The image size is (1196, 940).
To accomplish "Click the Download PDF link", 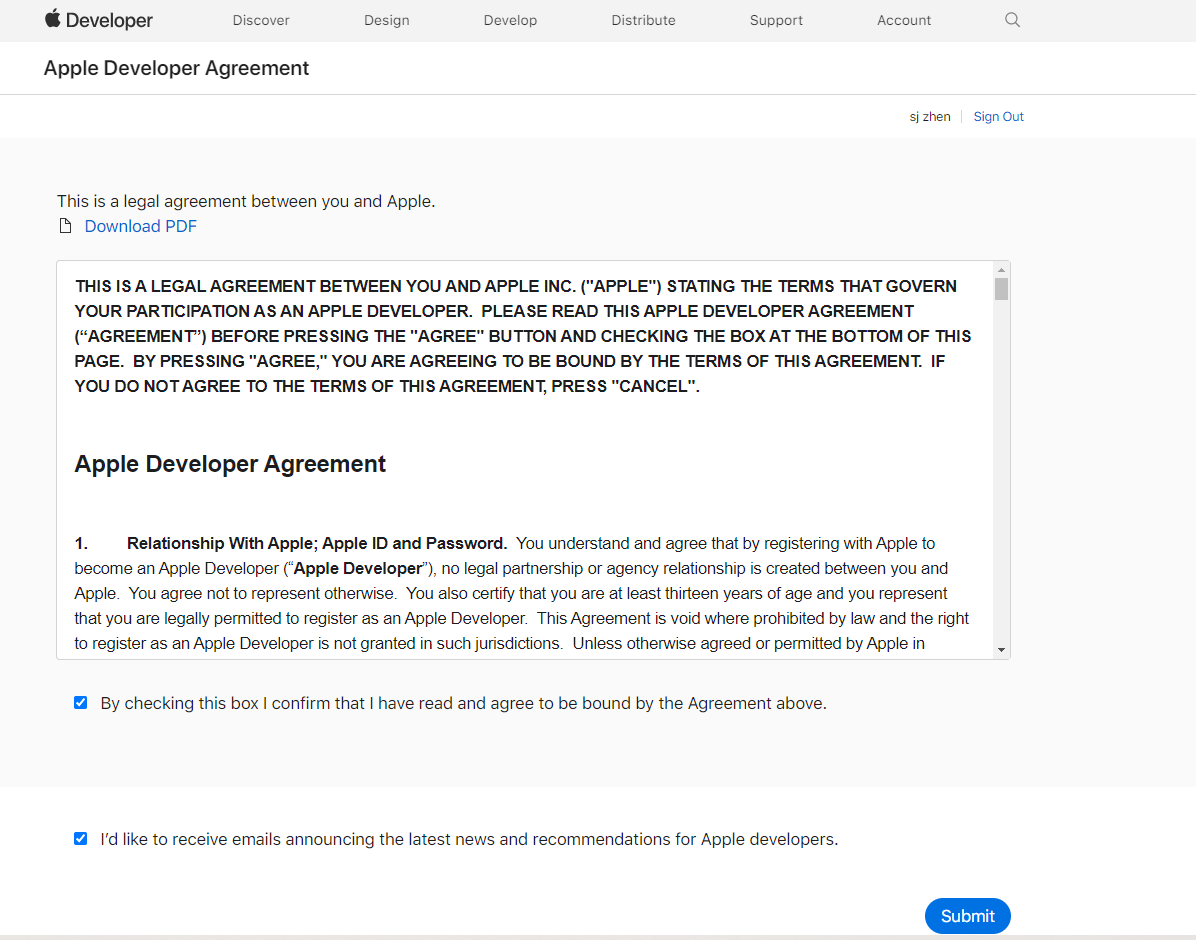I will 140,227.
